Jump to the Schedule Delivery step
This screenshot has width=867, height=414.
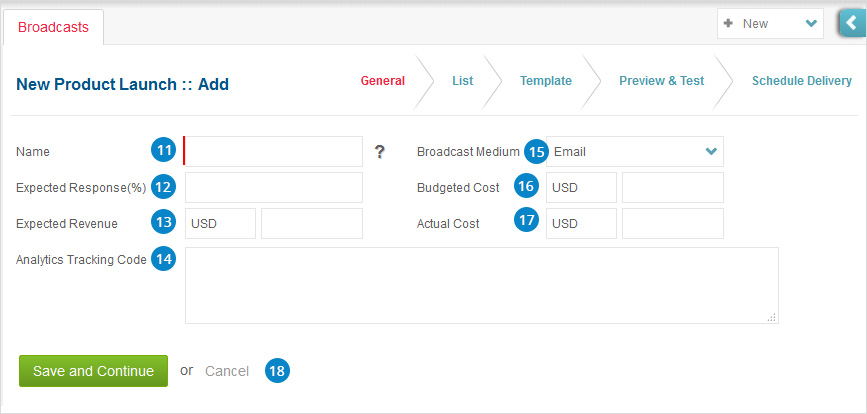tap(801, 81)
